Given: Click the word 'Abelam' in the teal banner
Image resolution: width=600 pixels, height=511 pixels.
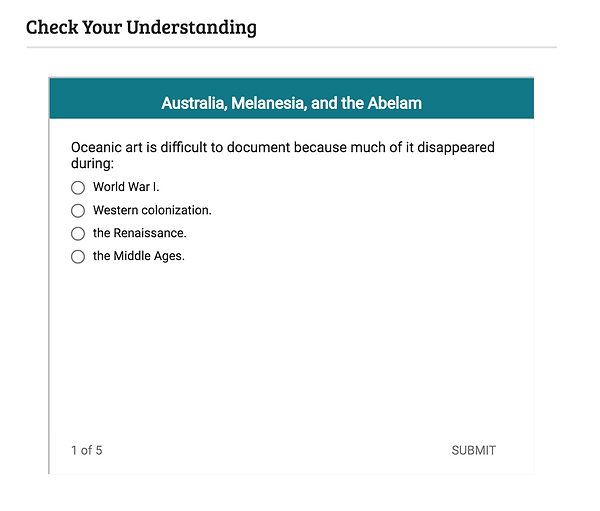Looking at the screenshot, I should (x=393, y=103).
